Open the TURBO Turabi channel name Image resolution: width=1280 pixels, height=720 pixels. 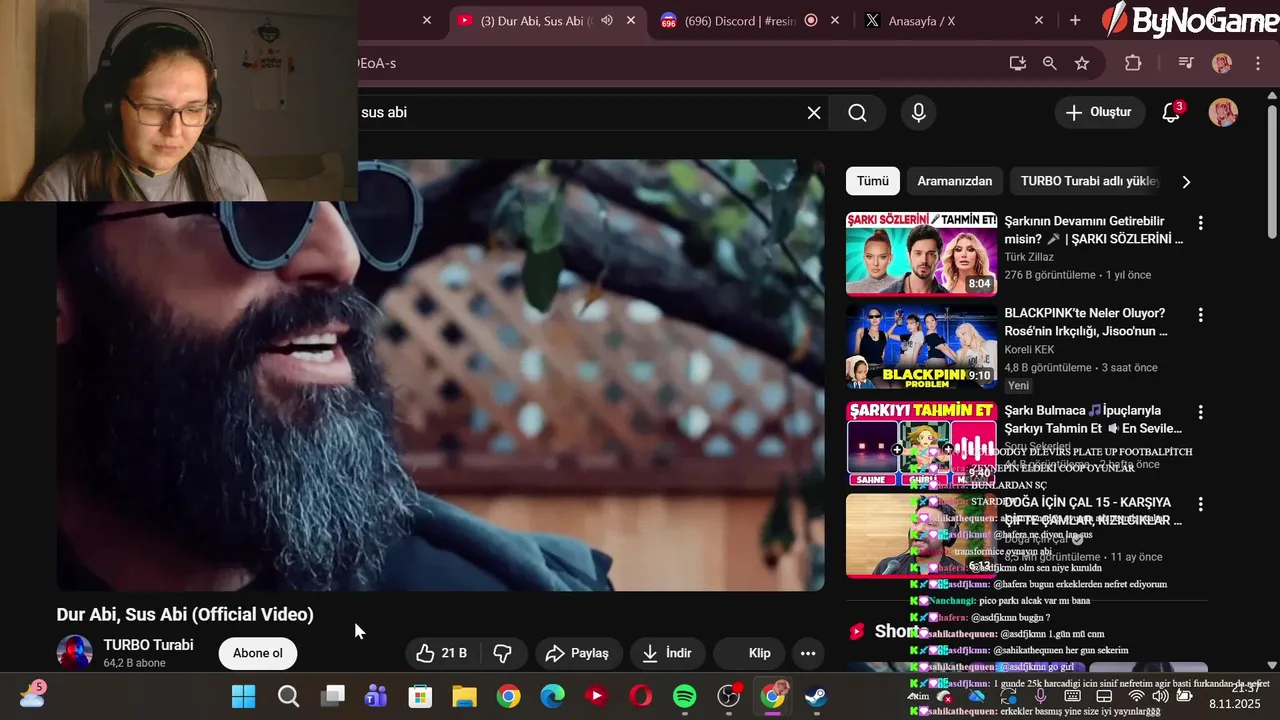(148, 645)
